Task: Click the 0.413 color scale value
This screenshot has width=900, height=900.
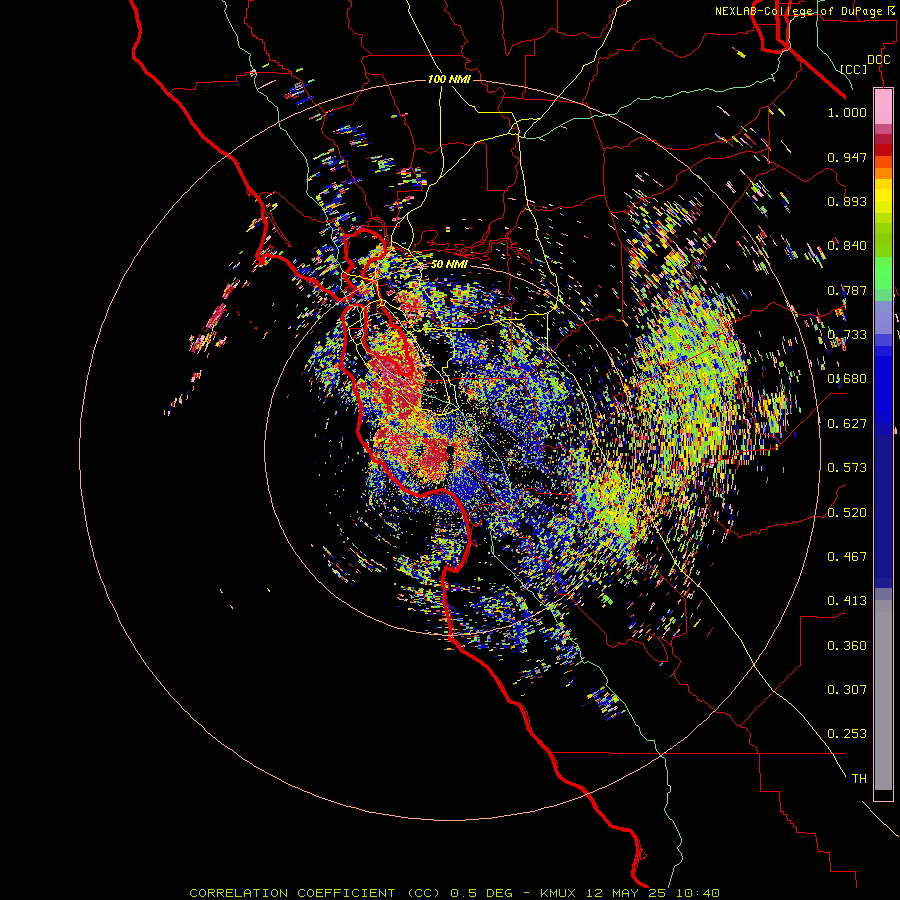Action: coord(847,601)
